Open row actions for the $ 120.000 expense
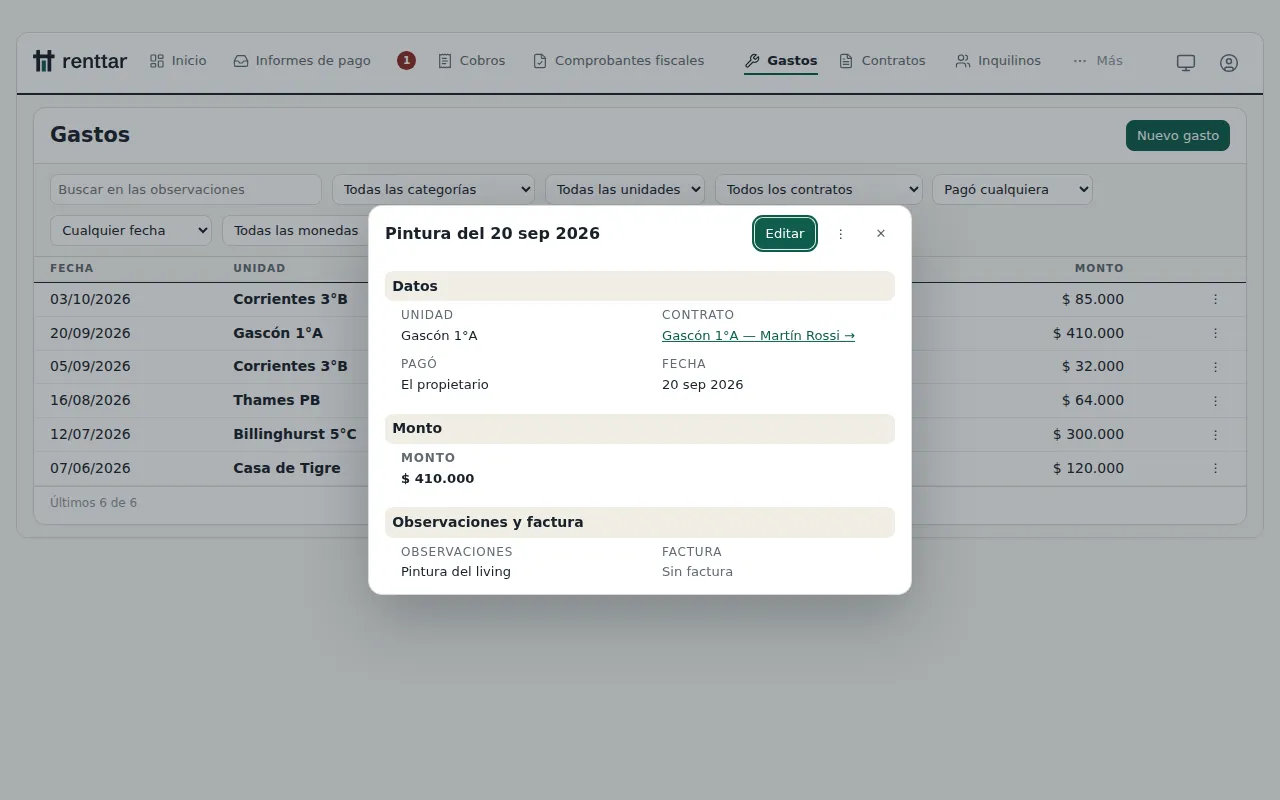 (x=1216, y=468)
